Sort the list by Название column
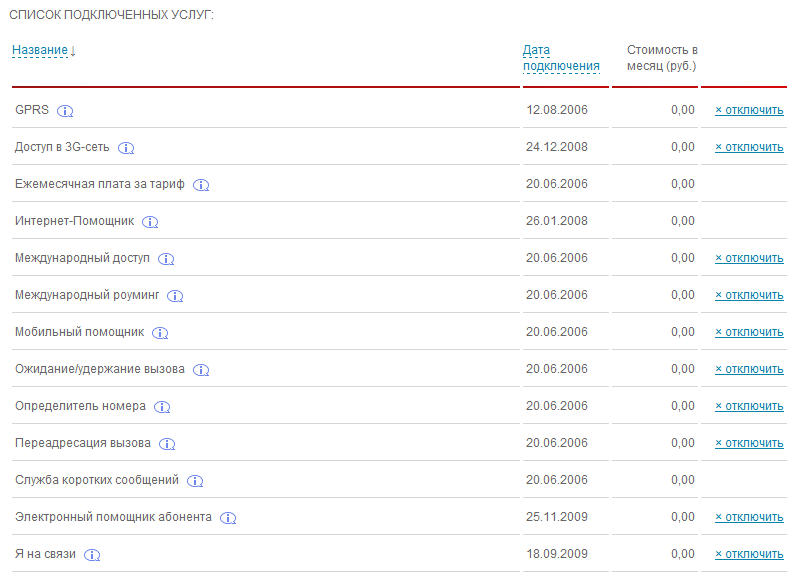This screenshot has width=802, height=580. (x=40, y=50)
